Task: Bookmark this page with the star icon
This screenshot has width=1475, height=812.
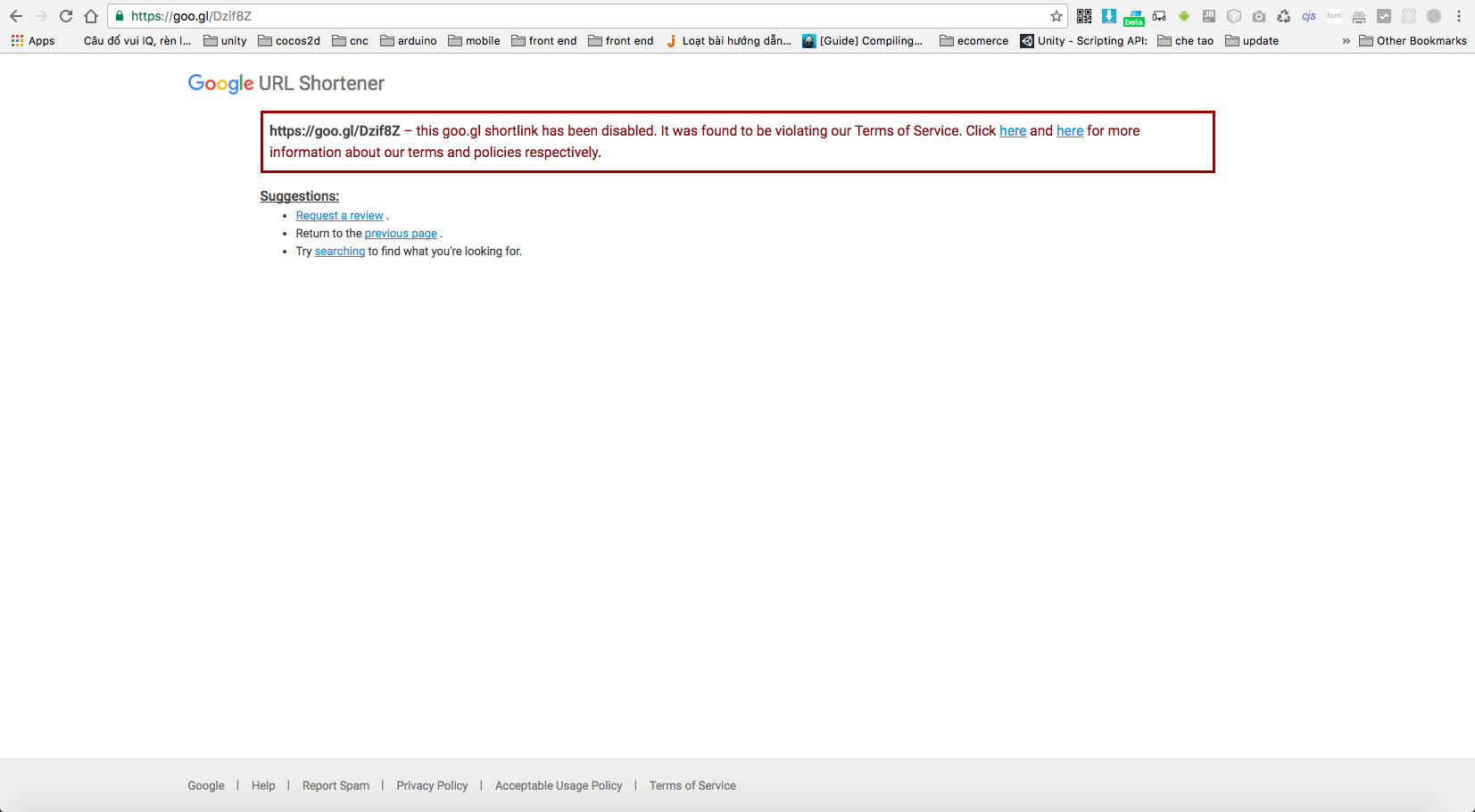Action: click(1057, 16)
